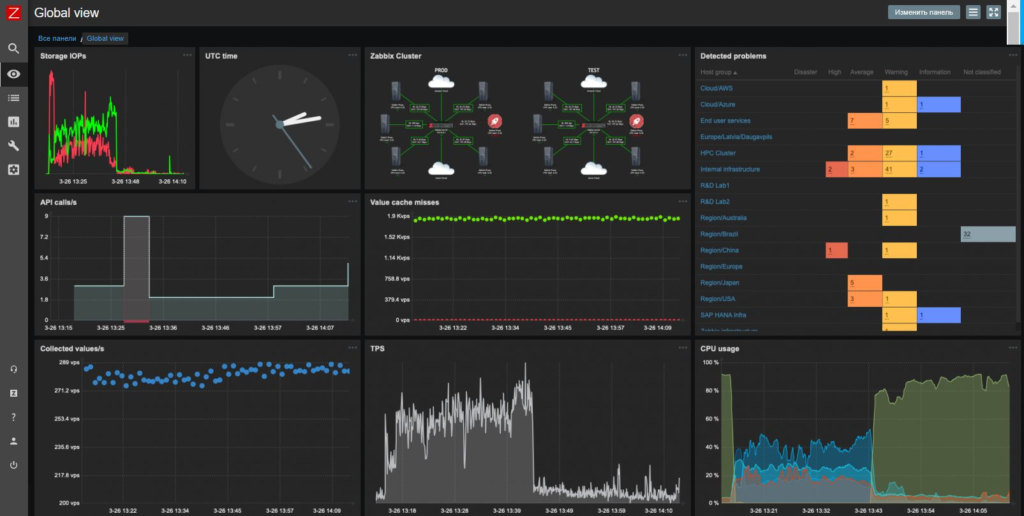Open the dashboard actions hamburger menu

pos(973,12)
